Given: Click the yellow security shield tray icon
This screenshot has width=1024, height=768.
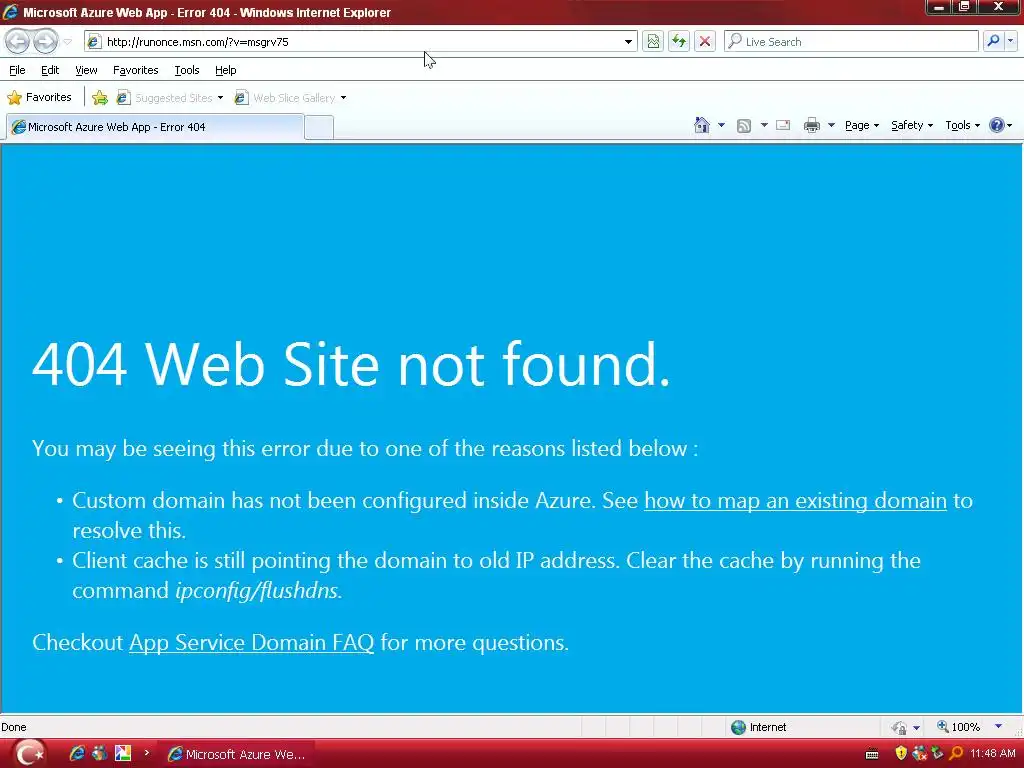Looking at the screenshot, I should 901,754.
